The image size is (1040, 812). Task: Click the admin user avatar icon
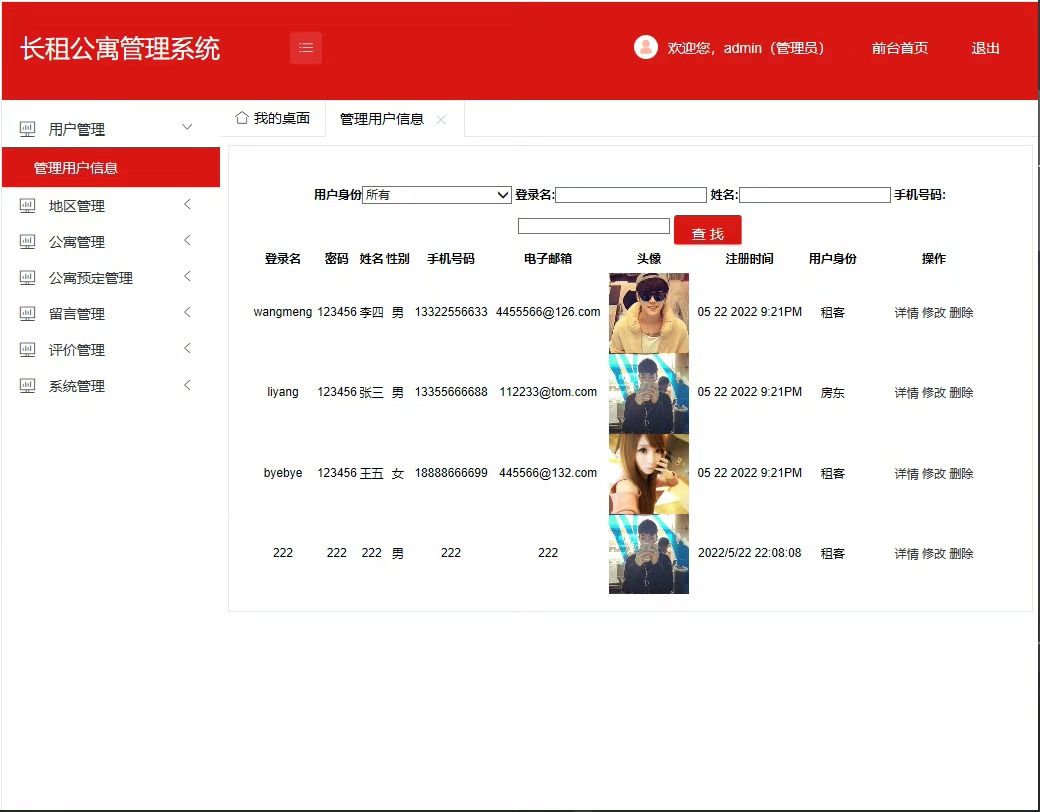pos(645,47)
